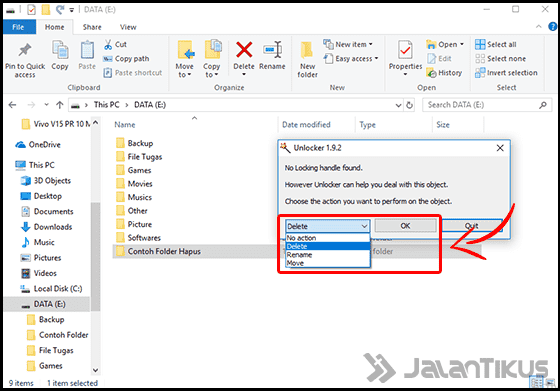This screenshot has width=560, height=391.
Task: Click Paste shortcut in ribbon
Action: point(132,73)
